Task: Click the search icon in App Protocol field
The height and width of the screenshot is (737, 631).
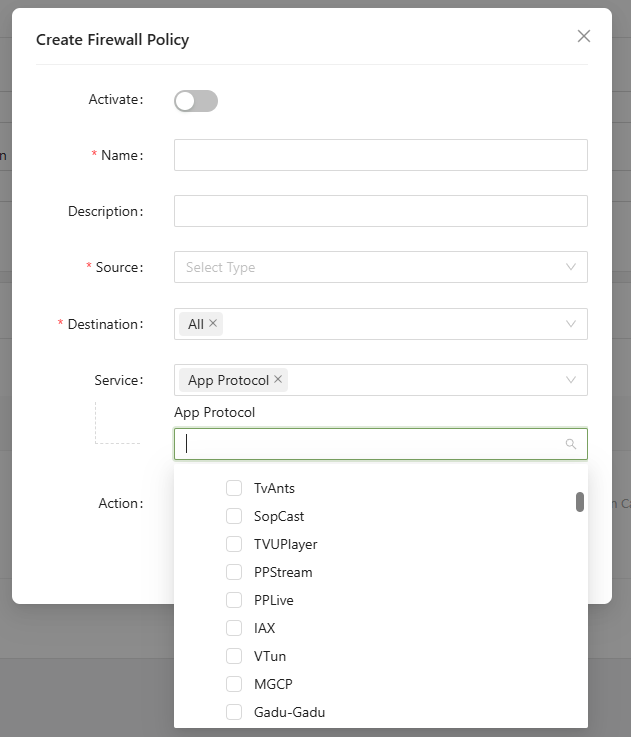Action: [571, 444]
